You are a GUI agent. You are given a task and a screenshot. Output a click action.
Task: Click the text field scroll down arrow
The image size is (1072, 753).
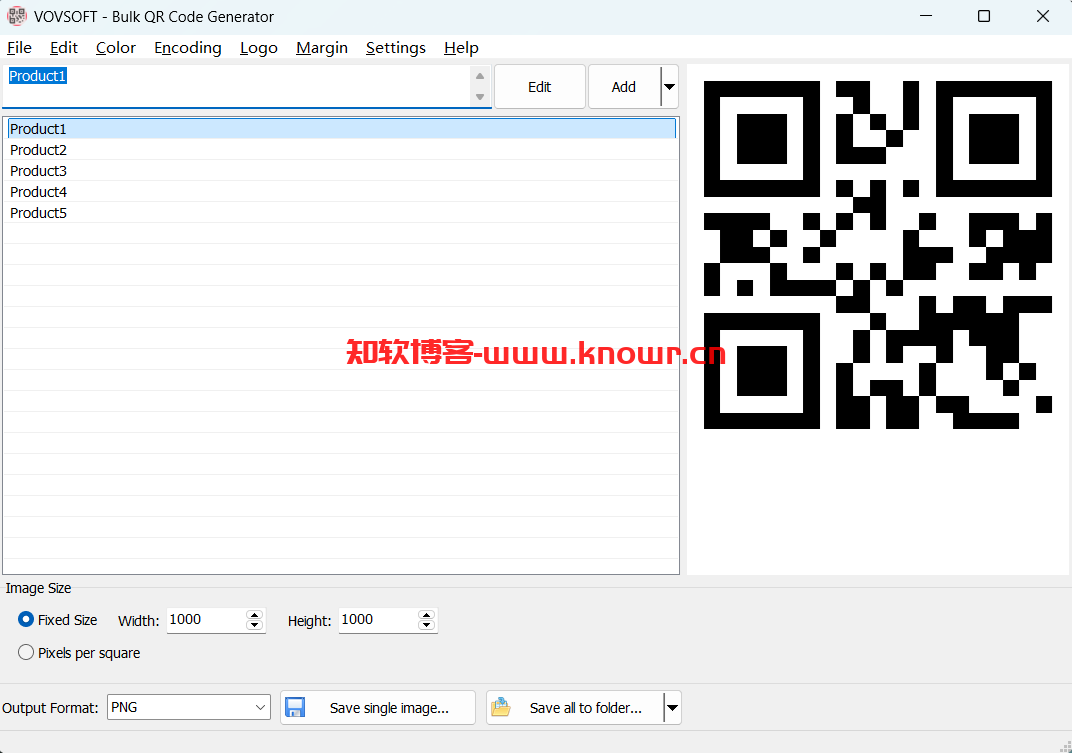[480, 97]
